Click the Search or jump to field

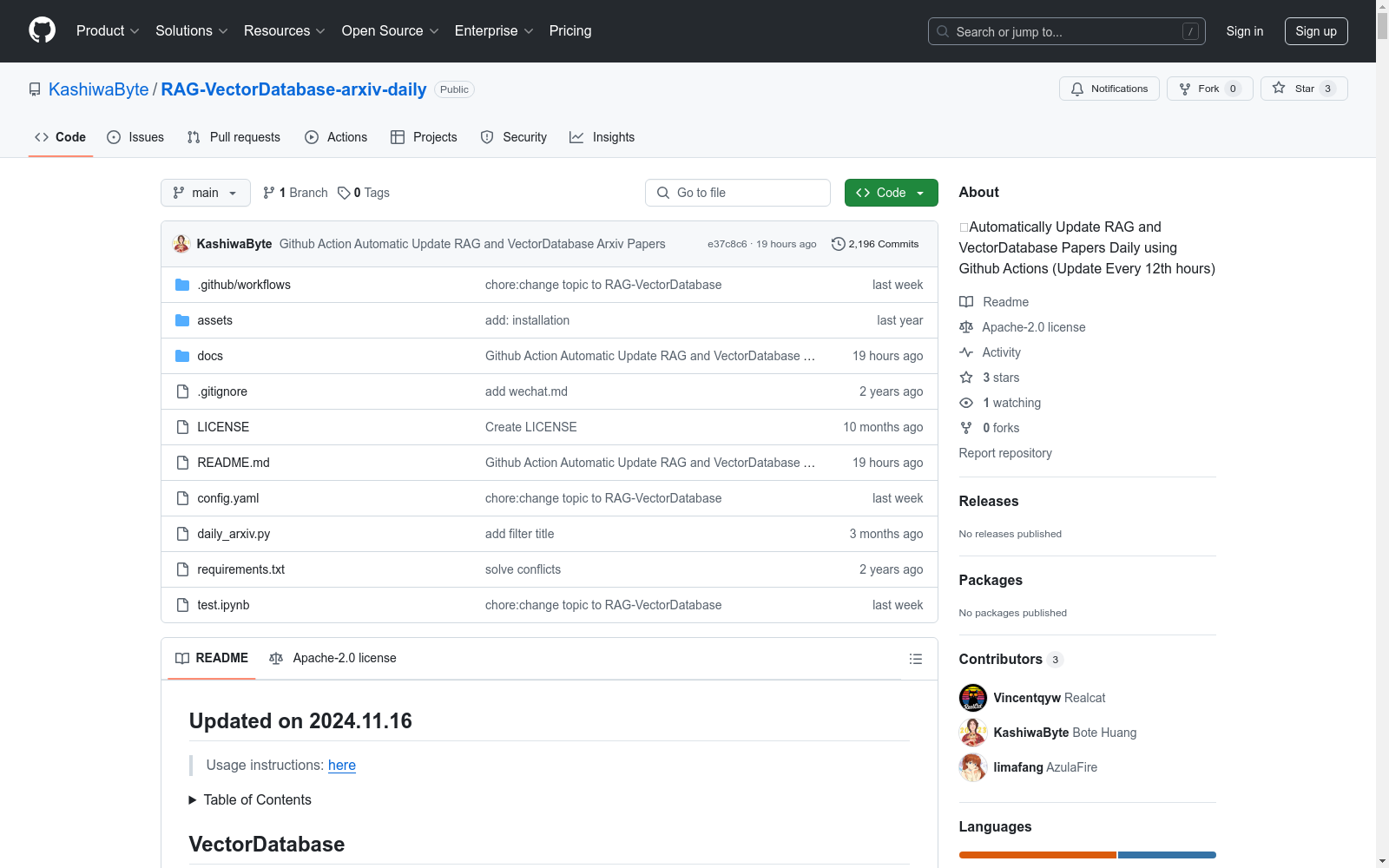point(1067,31)
